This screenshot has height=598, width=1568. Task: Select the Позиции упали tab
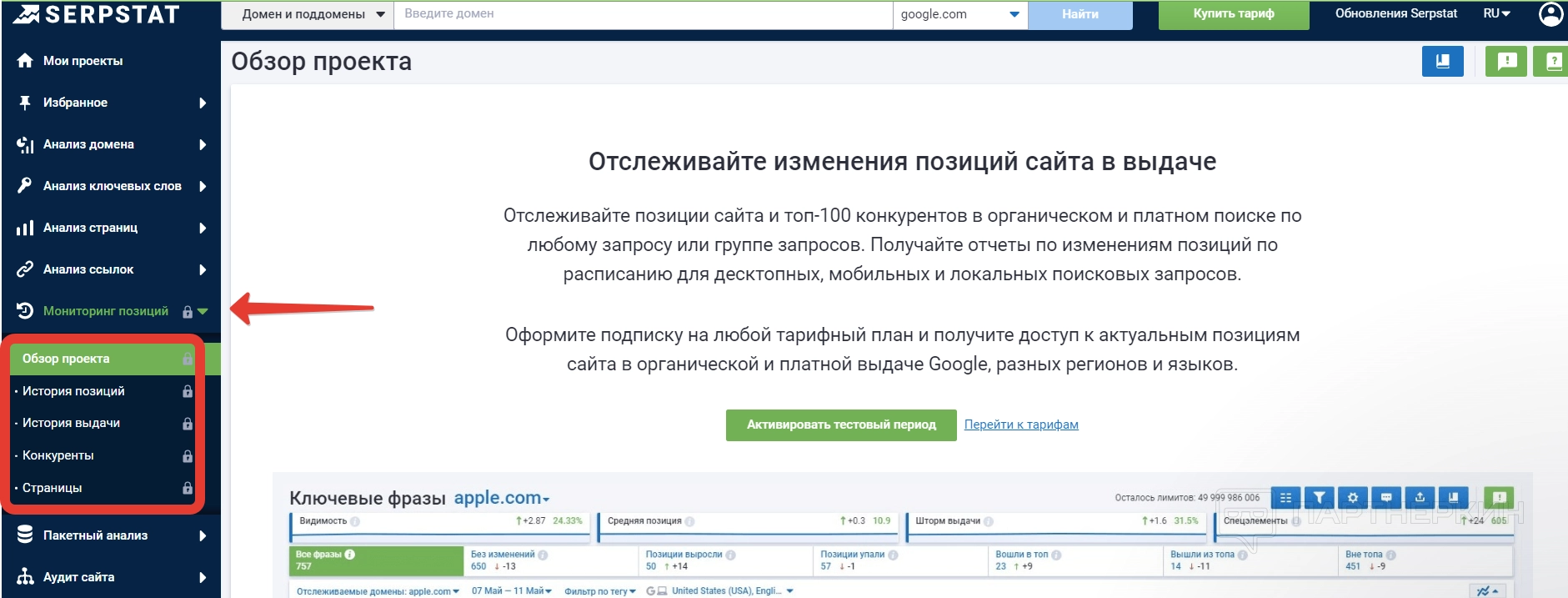click(901, 560)
